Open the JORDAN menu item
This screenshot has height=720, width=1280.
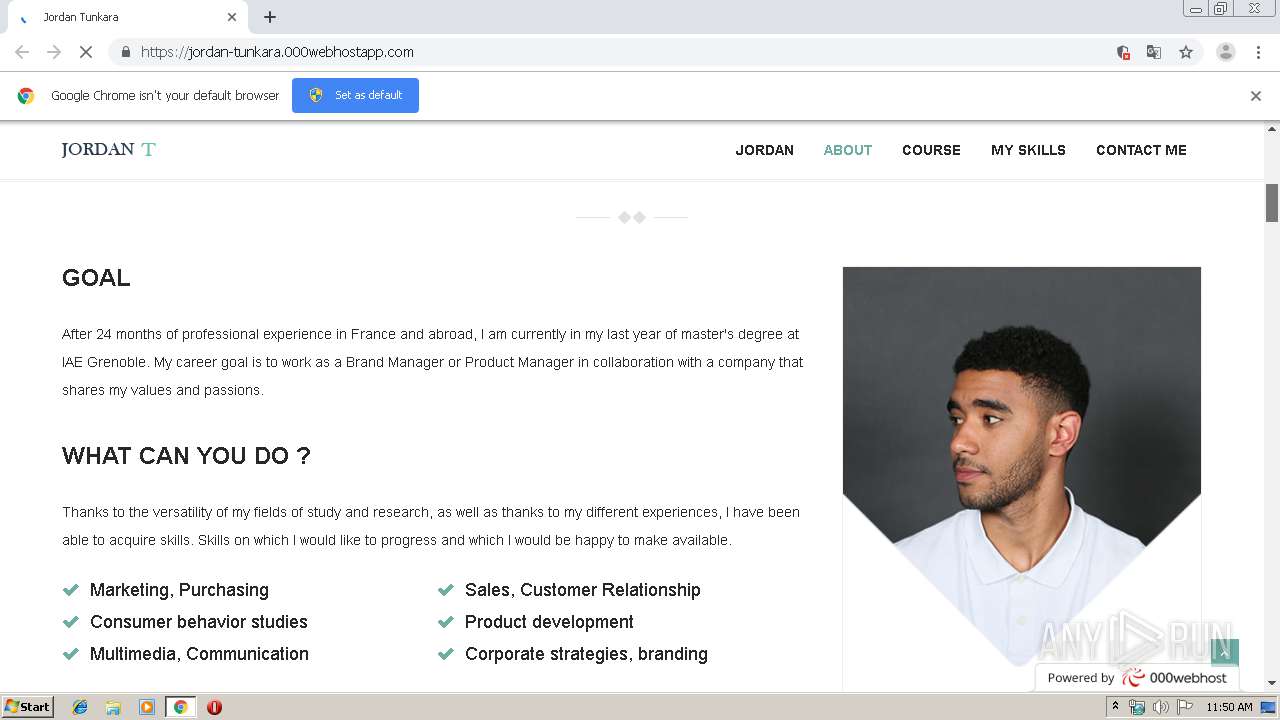pos(765,150)
